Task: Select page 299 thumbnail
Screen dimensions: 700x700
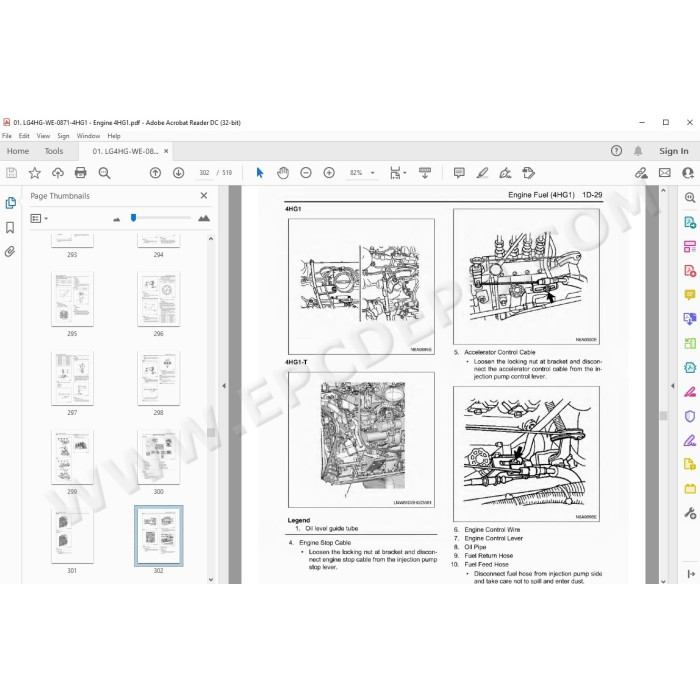Action: [x=72, y=457]
